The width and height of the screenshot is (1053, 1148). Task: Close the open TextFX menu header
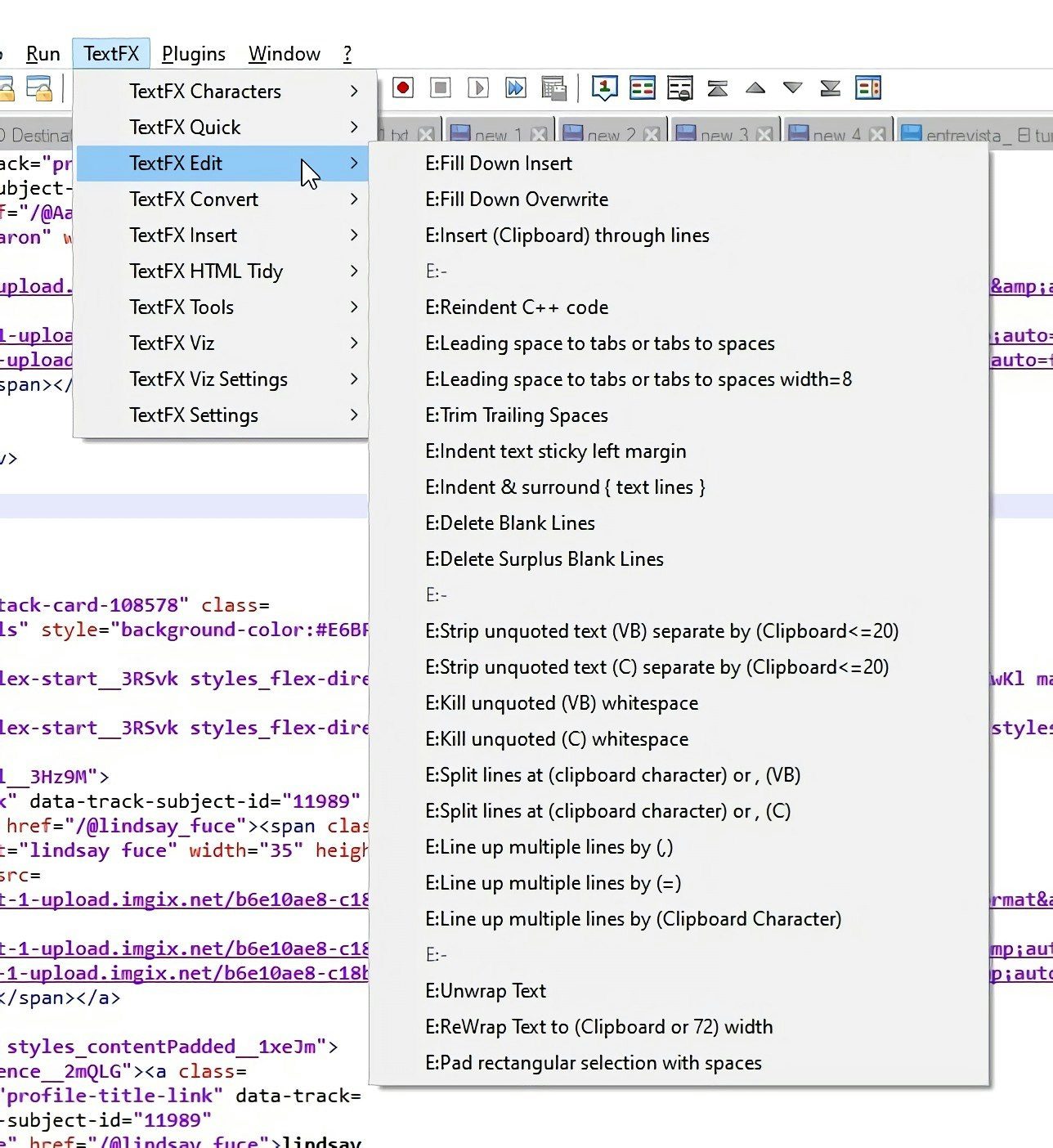point(111,54)
